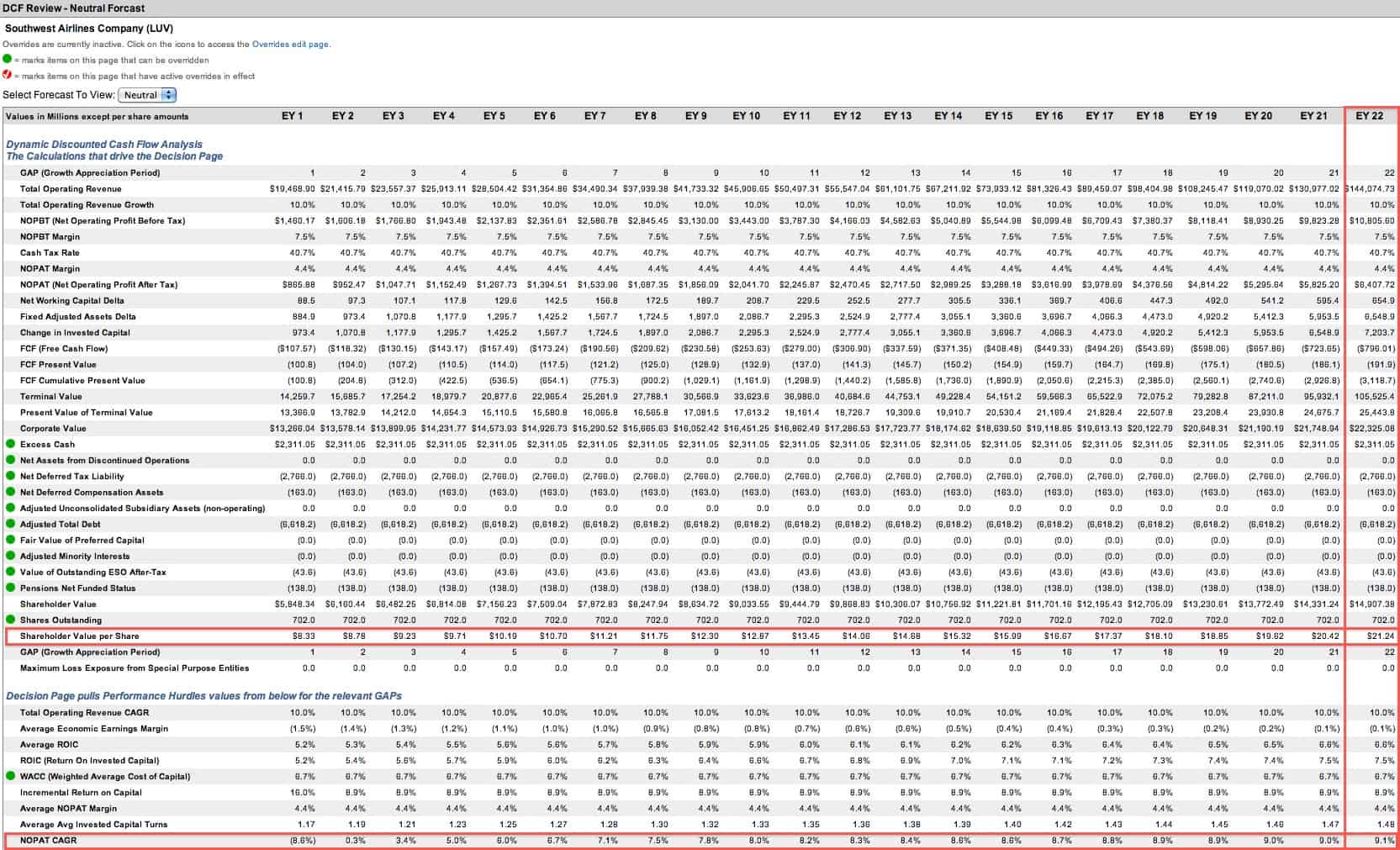Open override icon for Adjusted Minority Interests
Viewport: 1400px width, 850px height.
[x=10, y=556]
